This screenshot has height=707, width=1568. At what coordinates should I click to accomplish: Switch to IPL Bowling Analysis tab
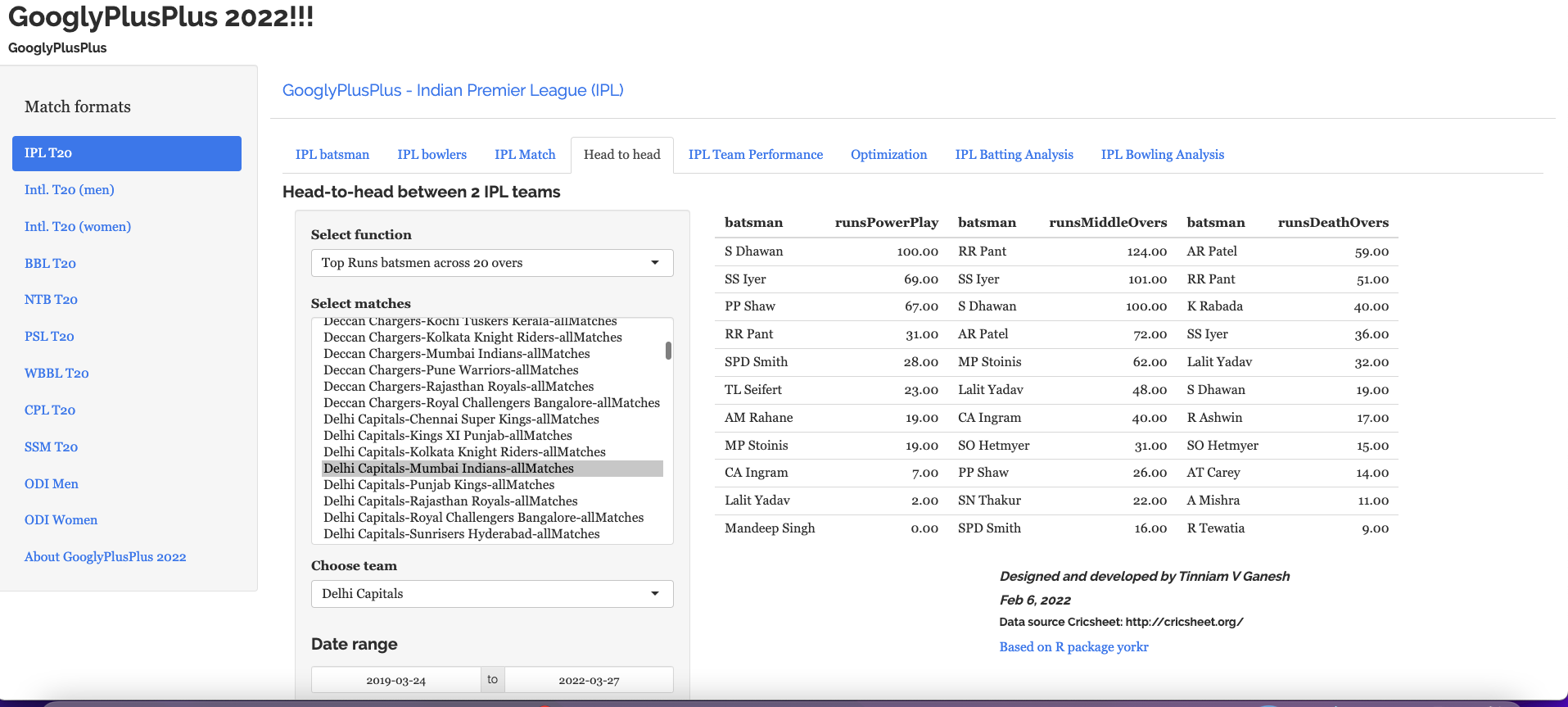click(x=1162, y=155)
